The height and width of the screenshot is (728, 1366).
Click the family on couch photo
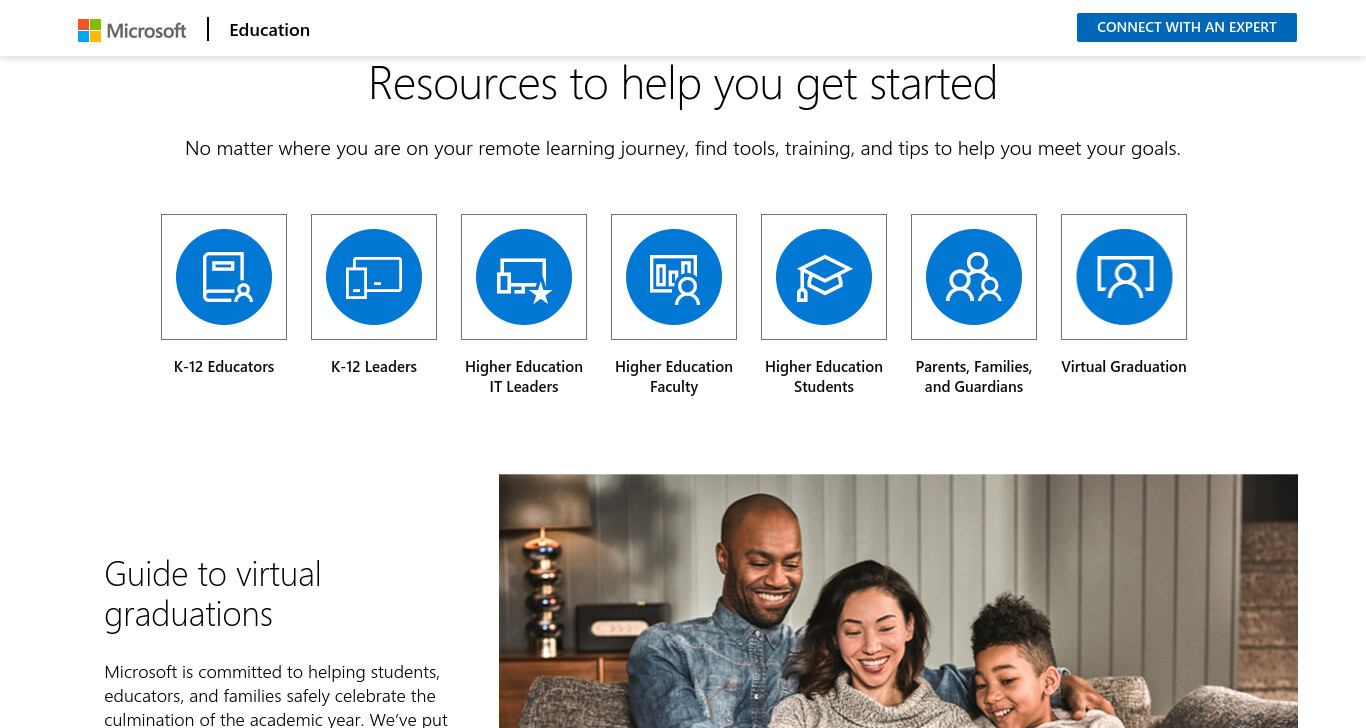pos(898,601)
